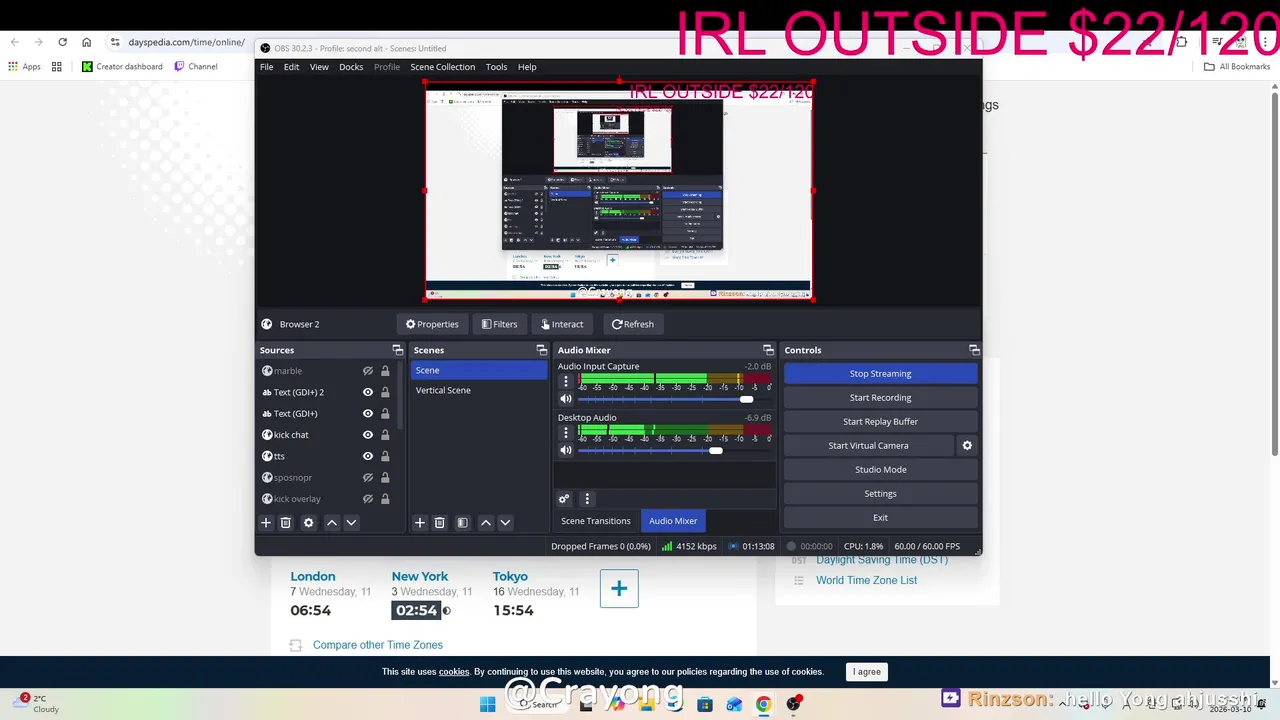The width and height of the screenshot is (1280, 720).
Task: Click Start Replay Buffer button
Action: (880, 421)
